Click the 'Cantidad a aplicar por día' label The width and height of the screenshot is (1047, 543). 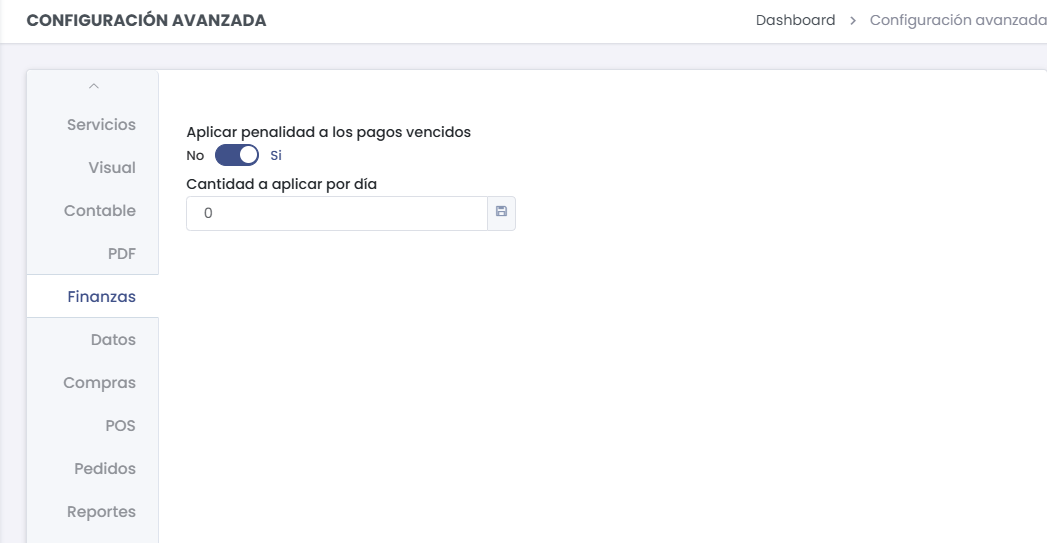click(281, 184)
